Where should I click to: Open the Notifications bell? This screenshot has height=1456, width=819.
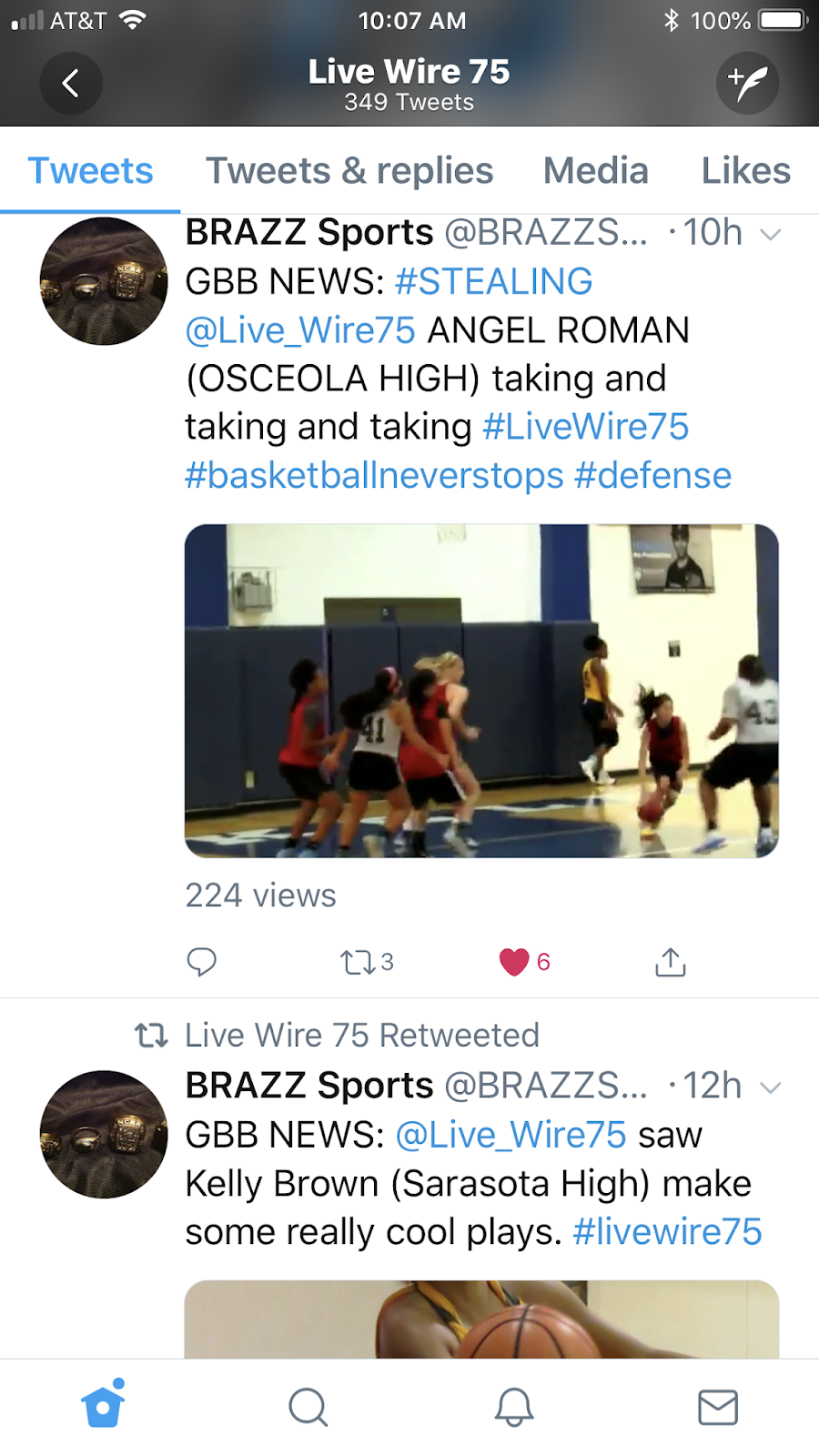[514, 1407]
